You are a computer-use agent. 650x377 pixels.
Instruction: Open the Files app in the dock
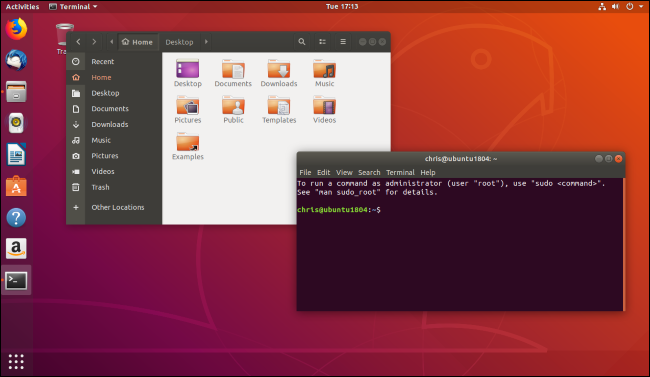click(16, 92)
